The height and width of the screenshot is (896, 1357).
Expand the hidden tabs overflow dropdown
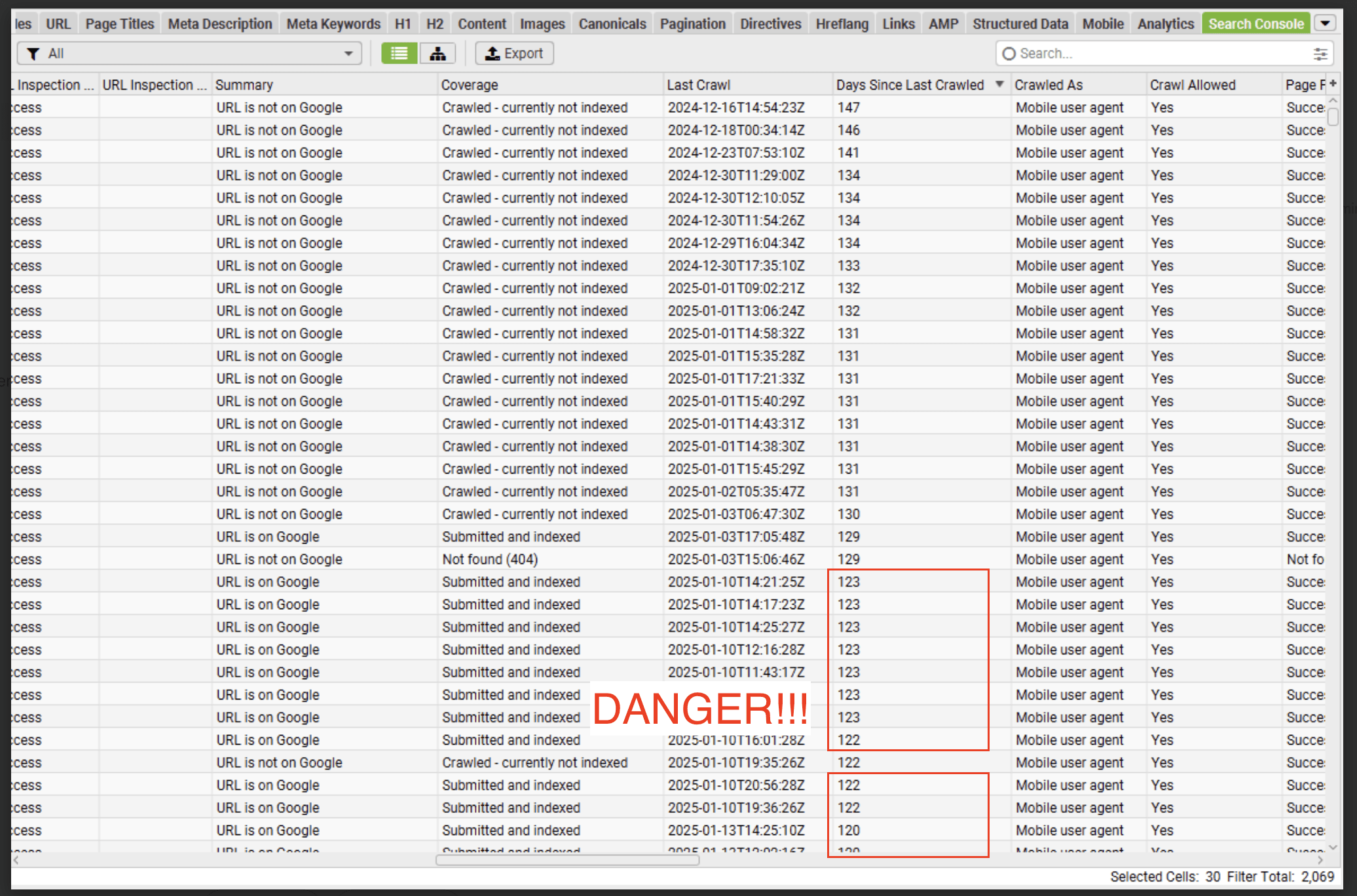tap(1326, 24)
